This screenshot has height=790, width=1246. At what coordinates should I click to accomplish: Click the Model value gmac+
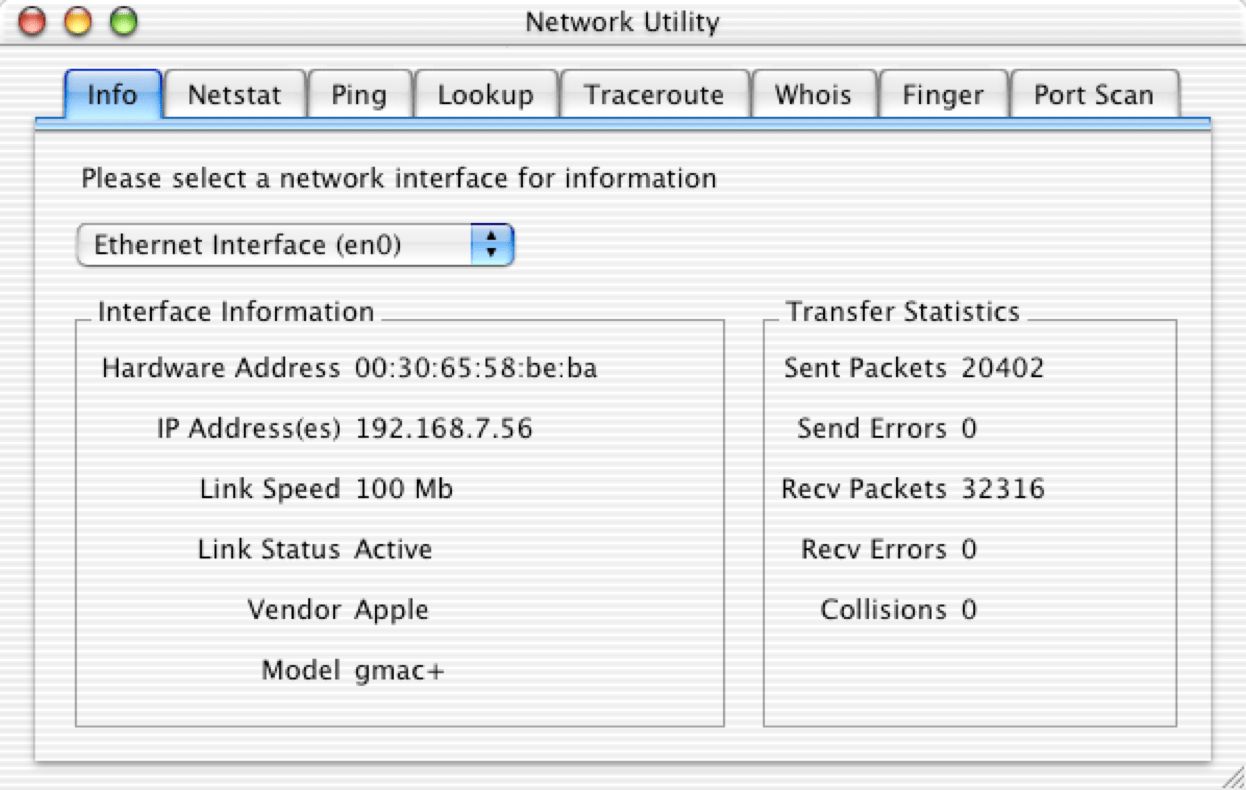pos(399,670)
